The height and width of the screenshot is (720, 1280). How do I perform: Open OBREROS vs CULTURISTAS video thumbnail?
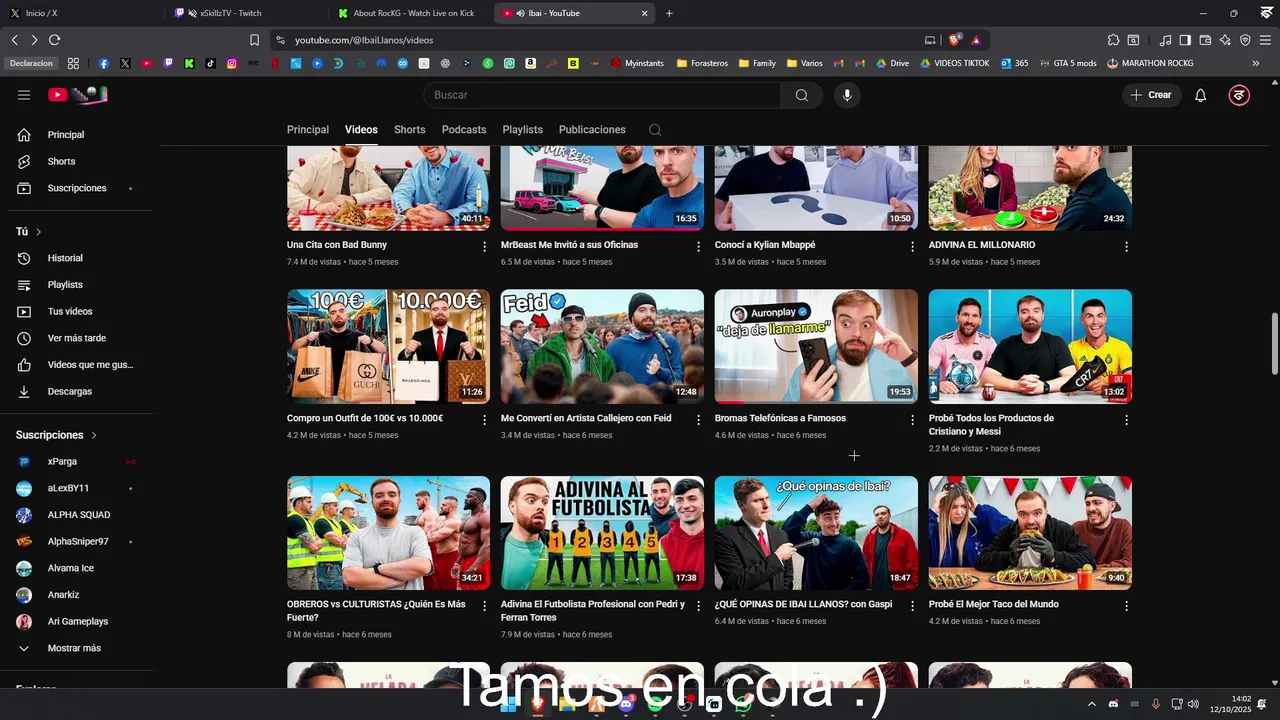coord(388,533)
